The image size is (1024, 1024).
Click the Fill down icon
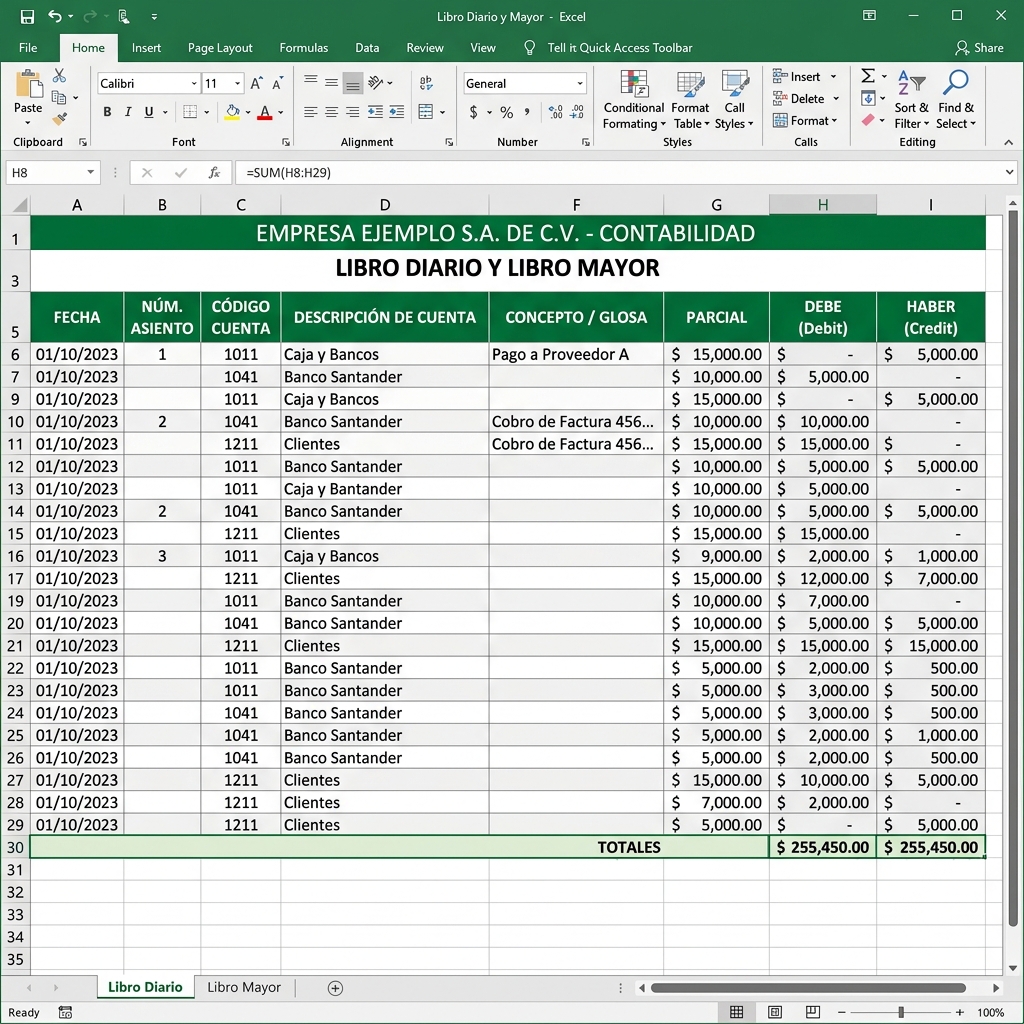click(x=868, y=98)
